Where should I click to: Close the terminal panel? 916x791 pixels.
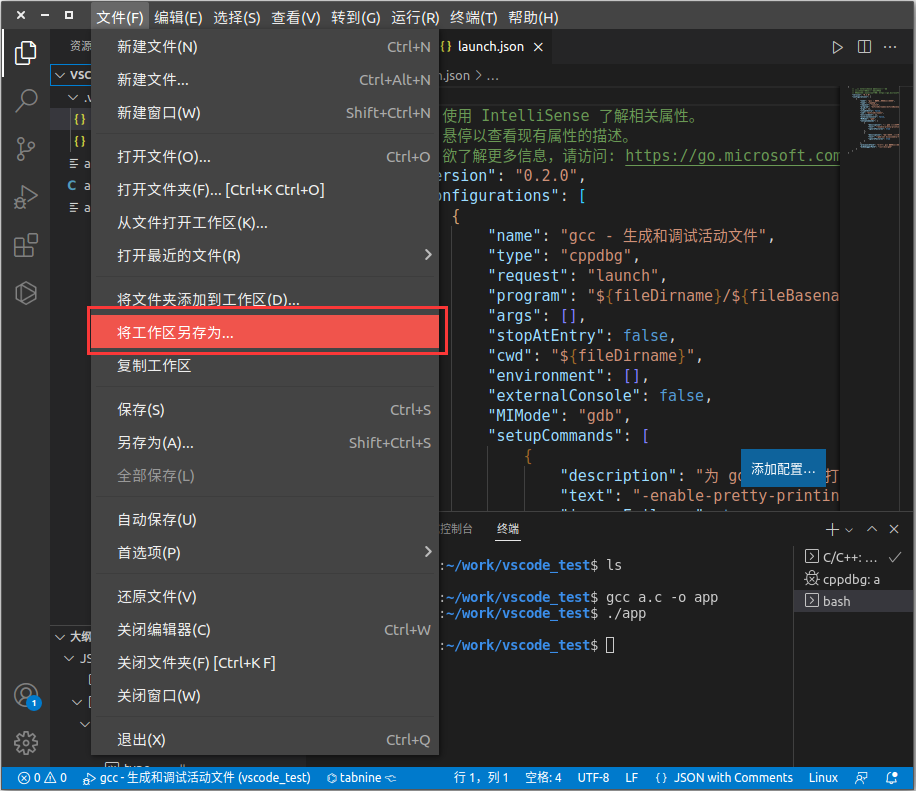(894, 529)
